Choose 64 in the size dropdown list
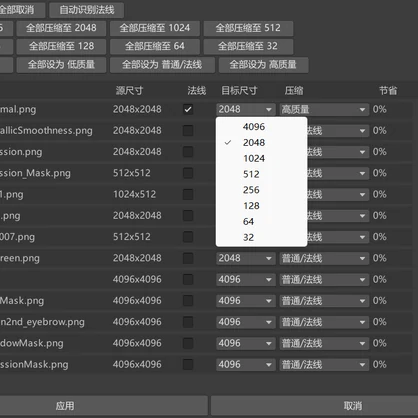The width and height of the screenshot is (418, 418). coord(261,221)
